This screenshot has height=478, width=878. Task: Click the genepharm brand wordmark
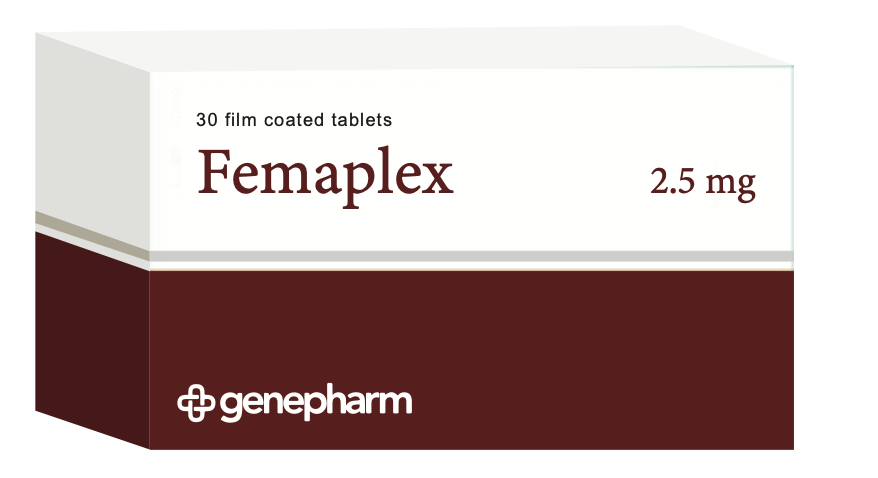(x=314, y=403)
